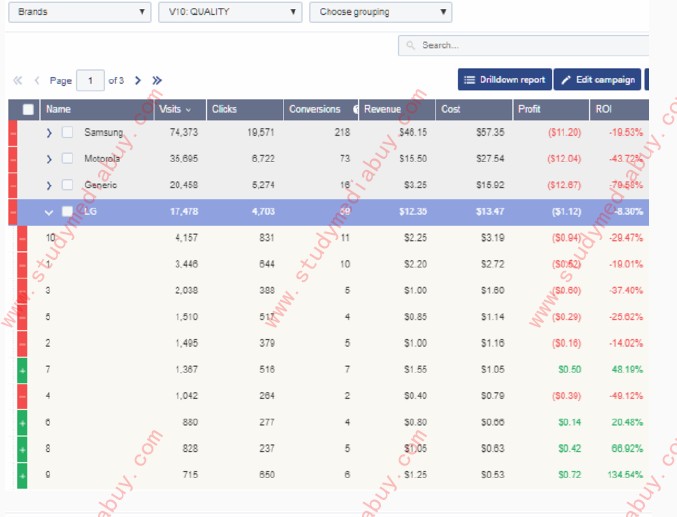677x517 pixels.
Task: Click the Conversions info icon
Action: pos(356,109)
